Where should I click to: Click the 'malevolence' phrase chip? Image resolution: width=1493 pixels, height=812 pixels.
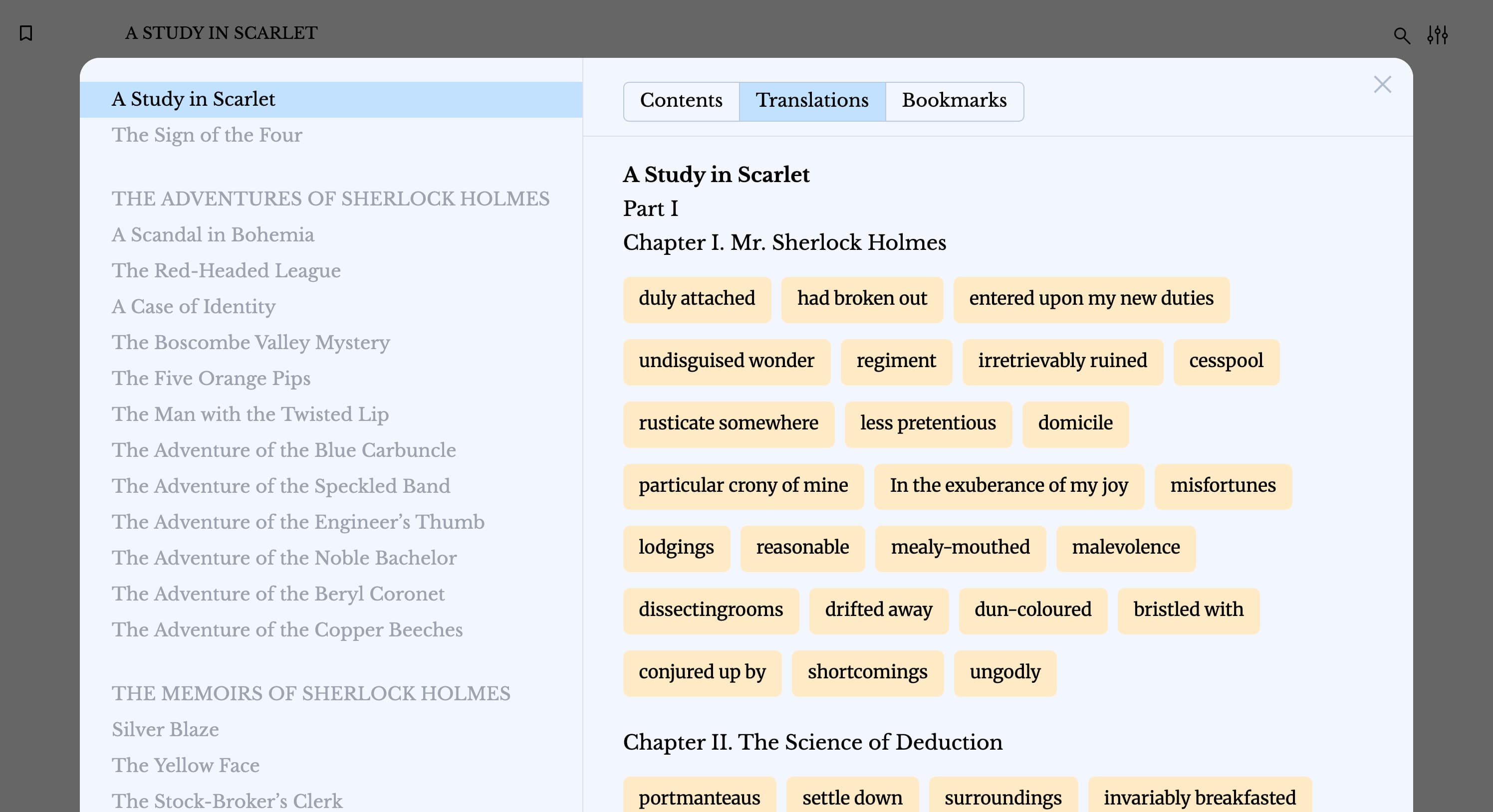tap(1126, 548)
